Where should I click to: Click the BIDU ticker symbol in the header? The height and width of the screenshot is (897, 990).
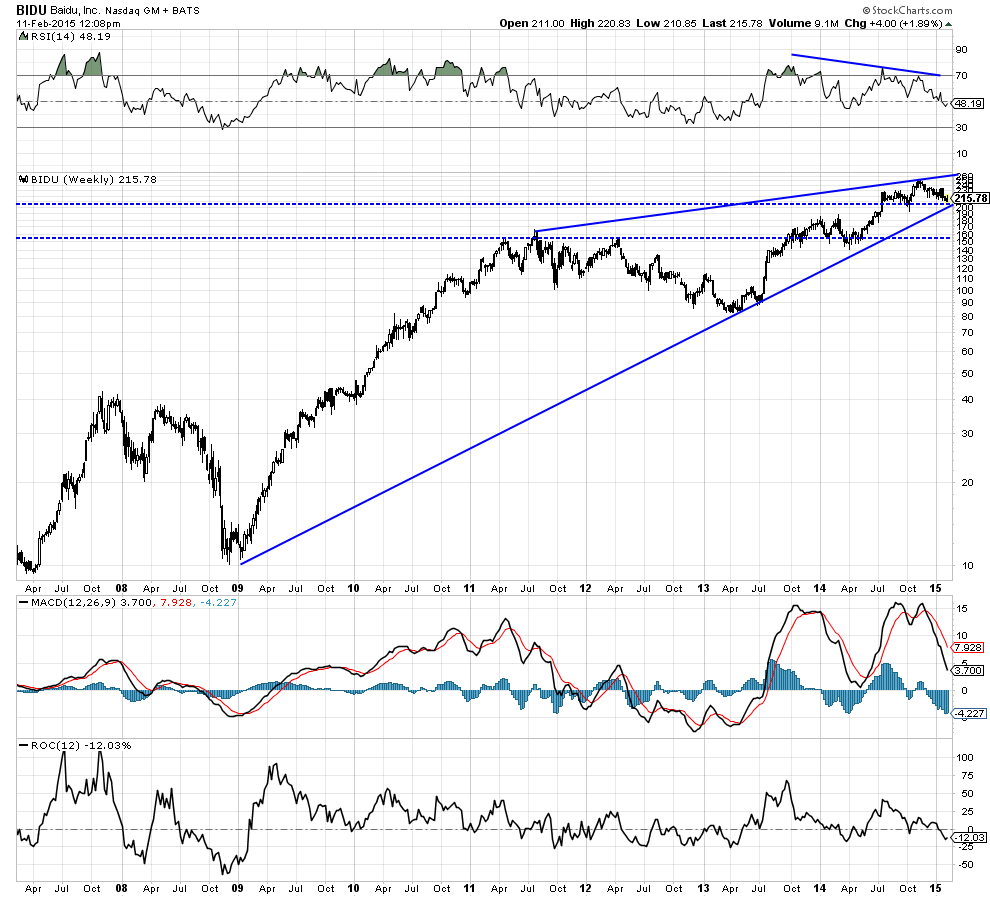31,10
